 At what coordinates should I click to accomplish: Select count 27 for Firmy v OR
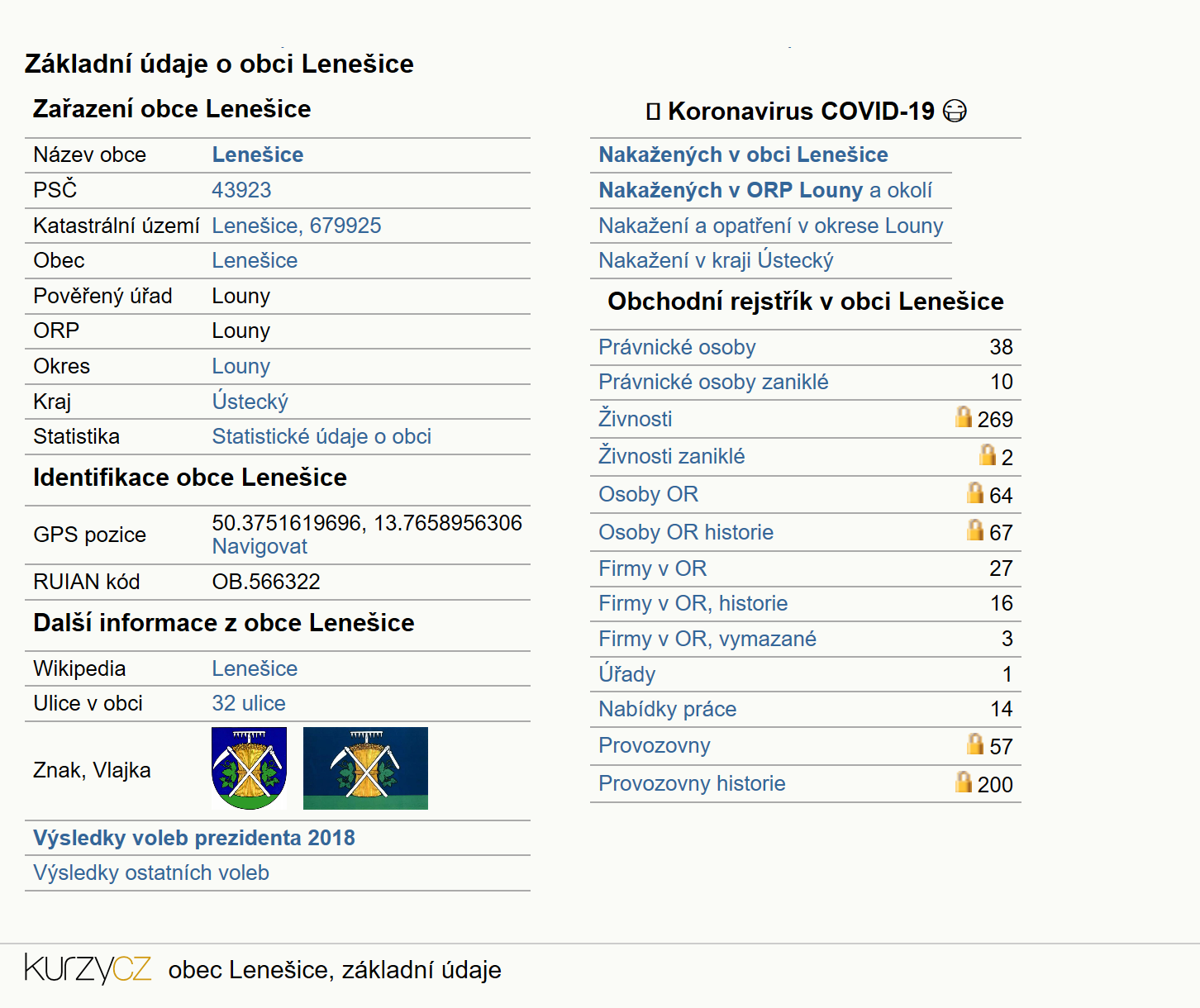[1001, 568]
